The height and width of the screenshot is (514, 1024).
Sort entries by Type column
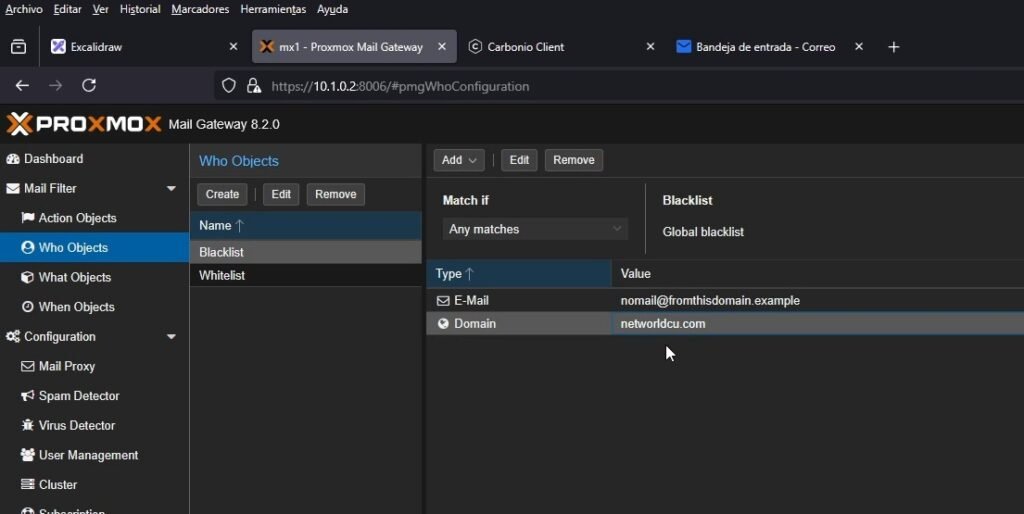519,274
